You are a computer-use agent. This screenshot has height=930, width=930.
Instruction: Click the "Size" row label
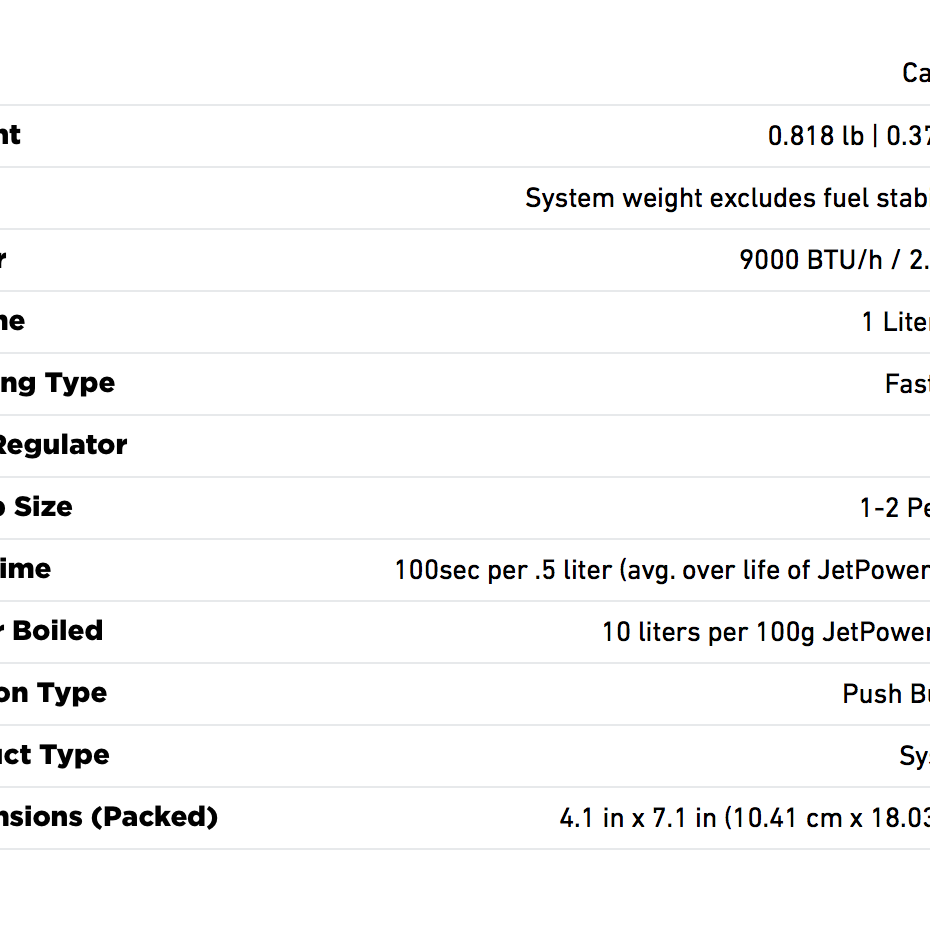pos(42,507)
